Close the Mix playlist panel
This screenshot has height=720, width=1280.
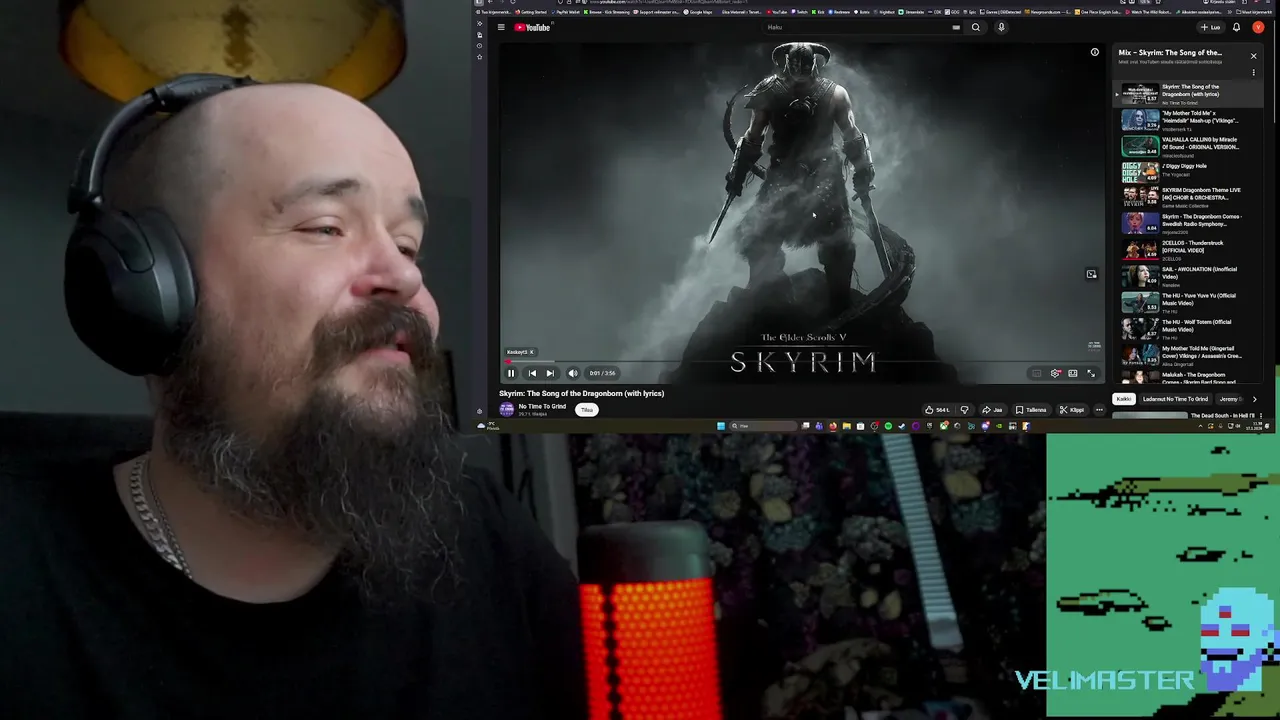click(x=1253, y=56)
